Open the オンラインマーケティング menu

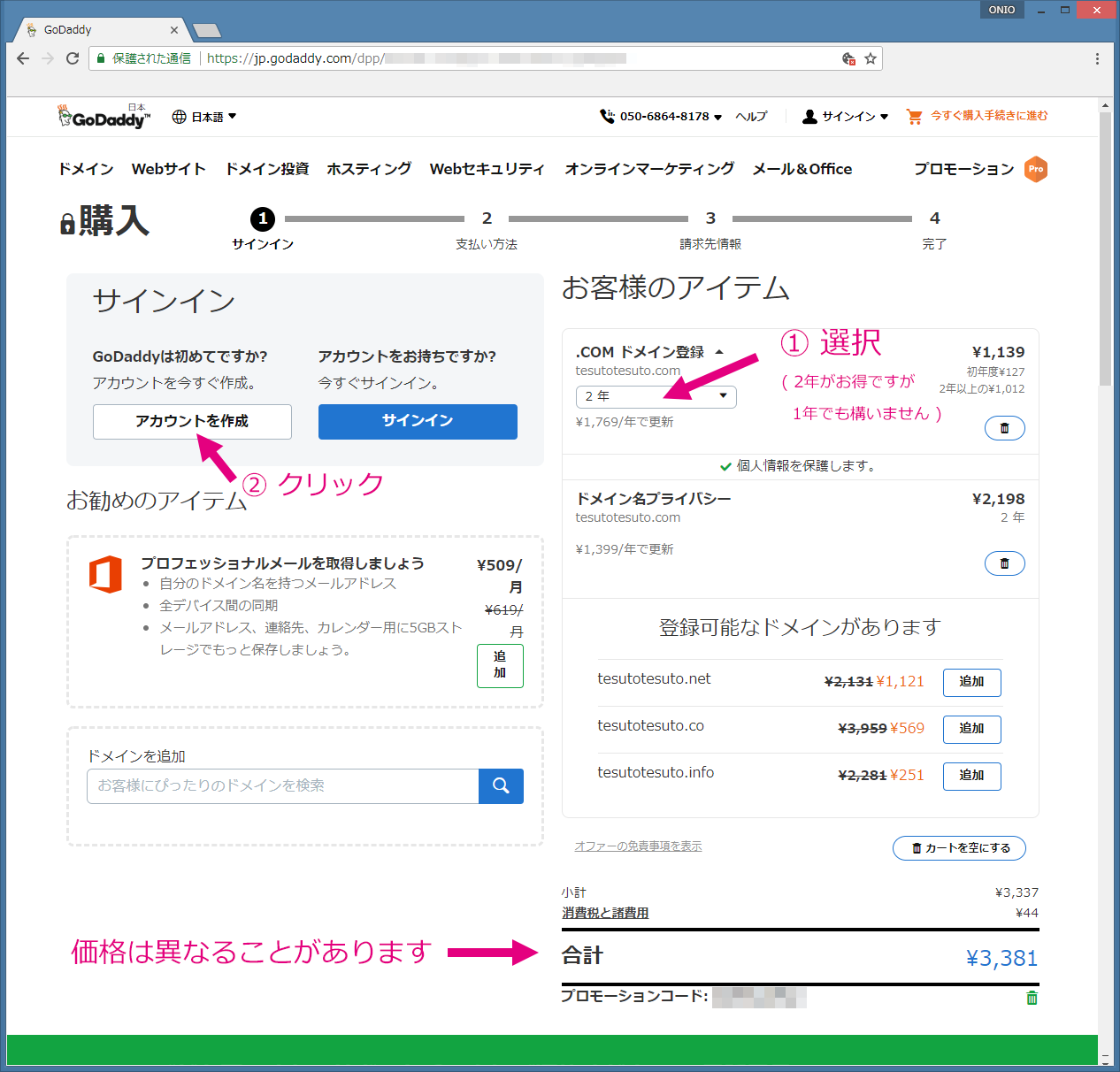point(649,169)
